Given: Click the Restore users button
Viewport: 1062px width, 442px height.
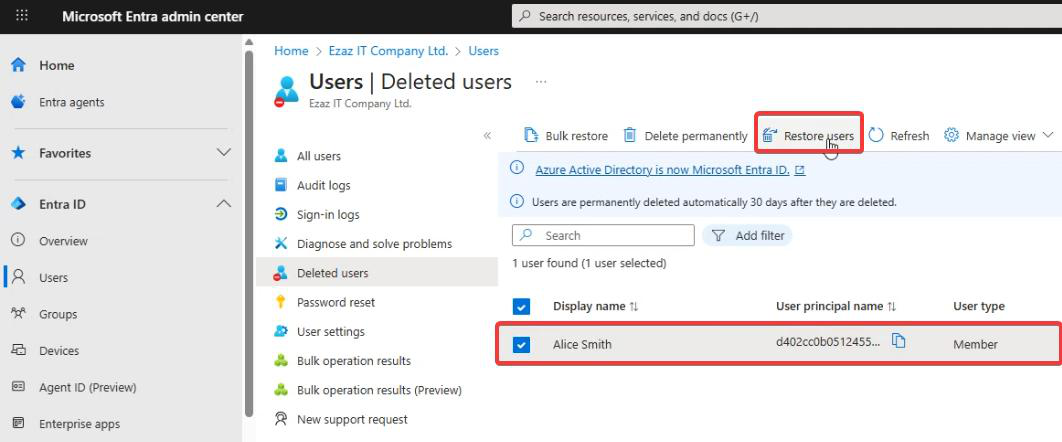Looking at the screenshot, I should tap(808, 136).
